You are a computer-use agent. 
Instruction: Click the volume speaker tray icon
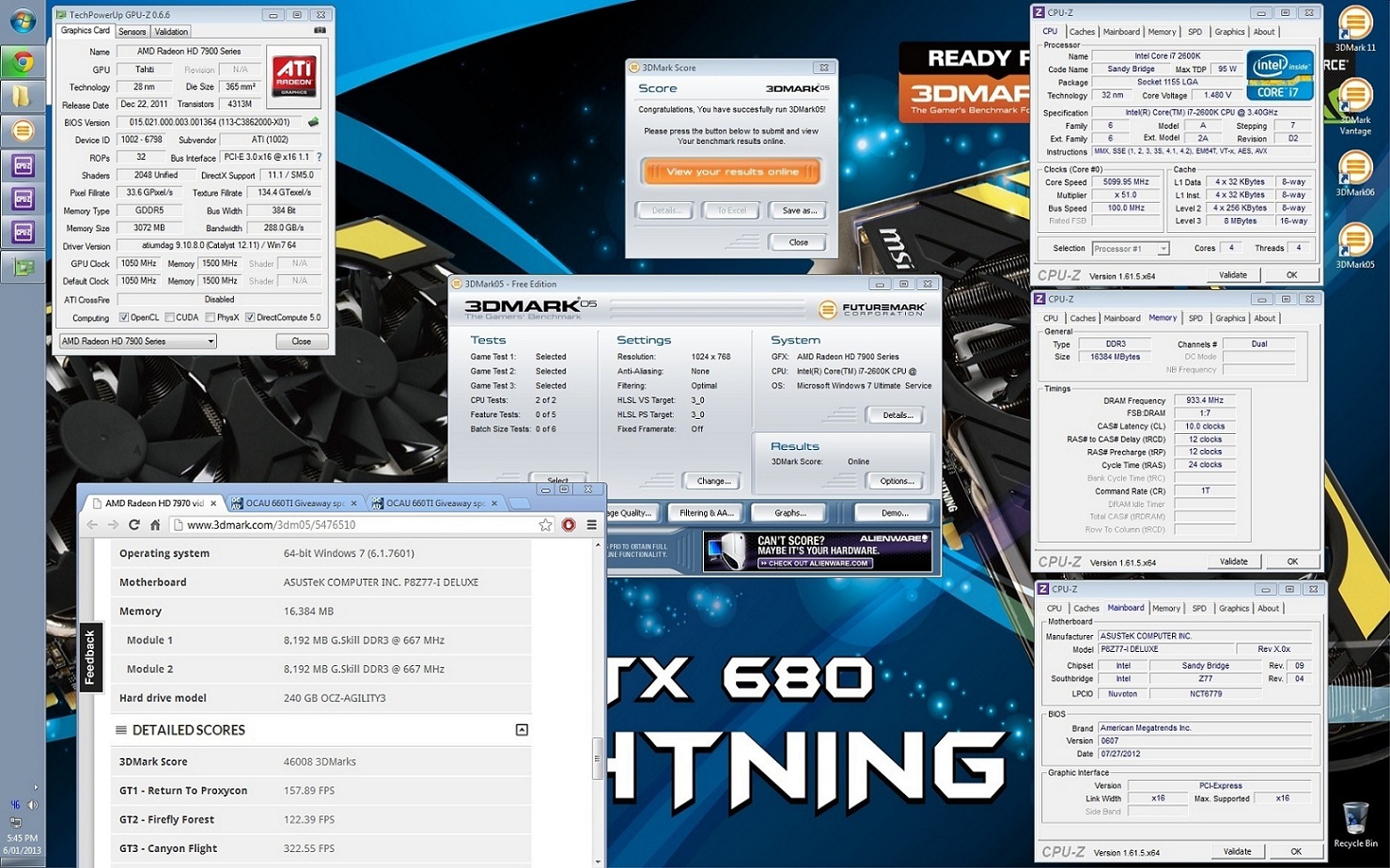pyautogui.click(x=33, y=805)
